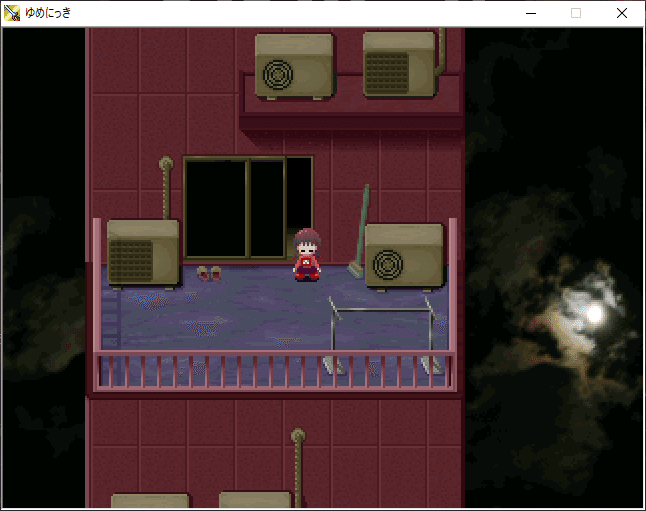Click the upper ledge air conditioner with round fan
Viewport: 646px width, 511px height.
pos(294,67)
